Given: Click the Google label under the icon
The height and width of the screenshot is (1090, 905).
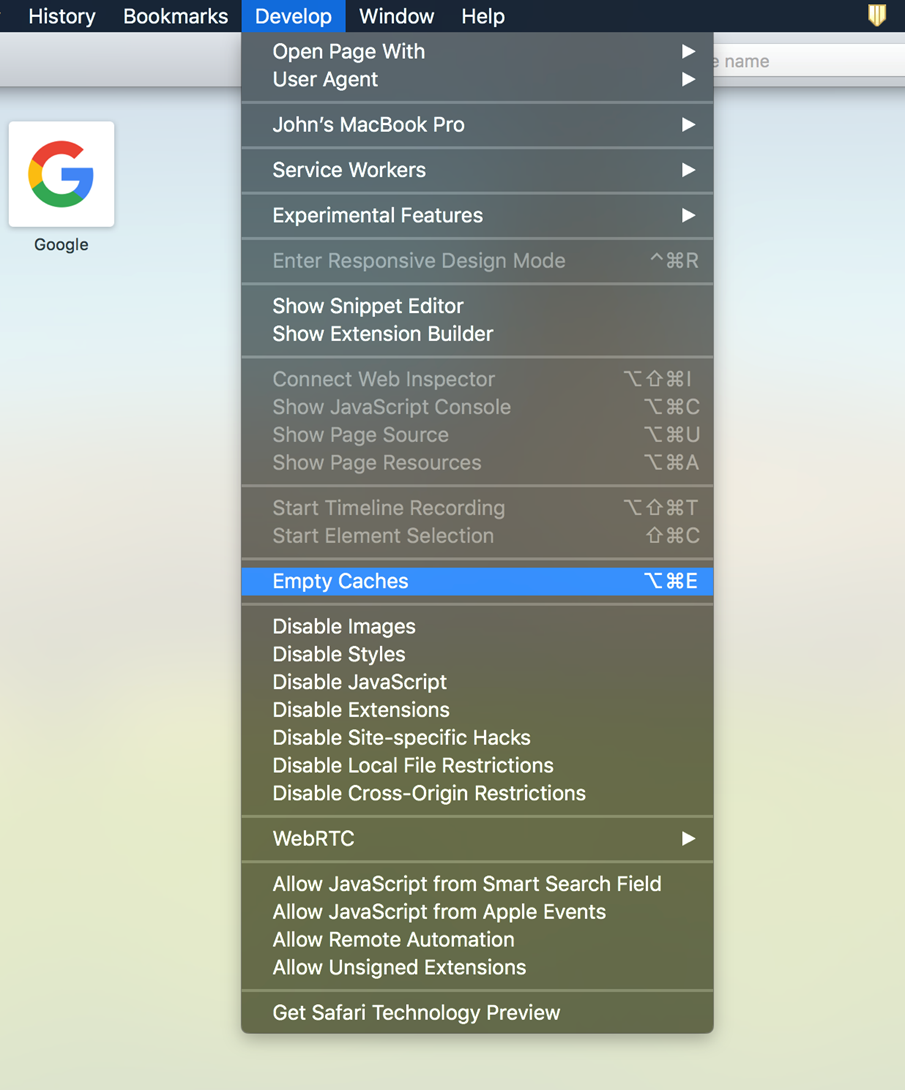Looking at the screenshot, I should click(61, 245).
